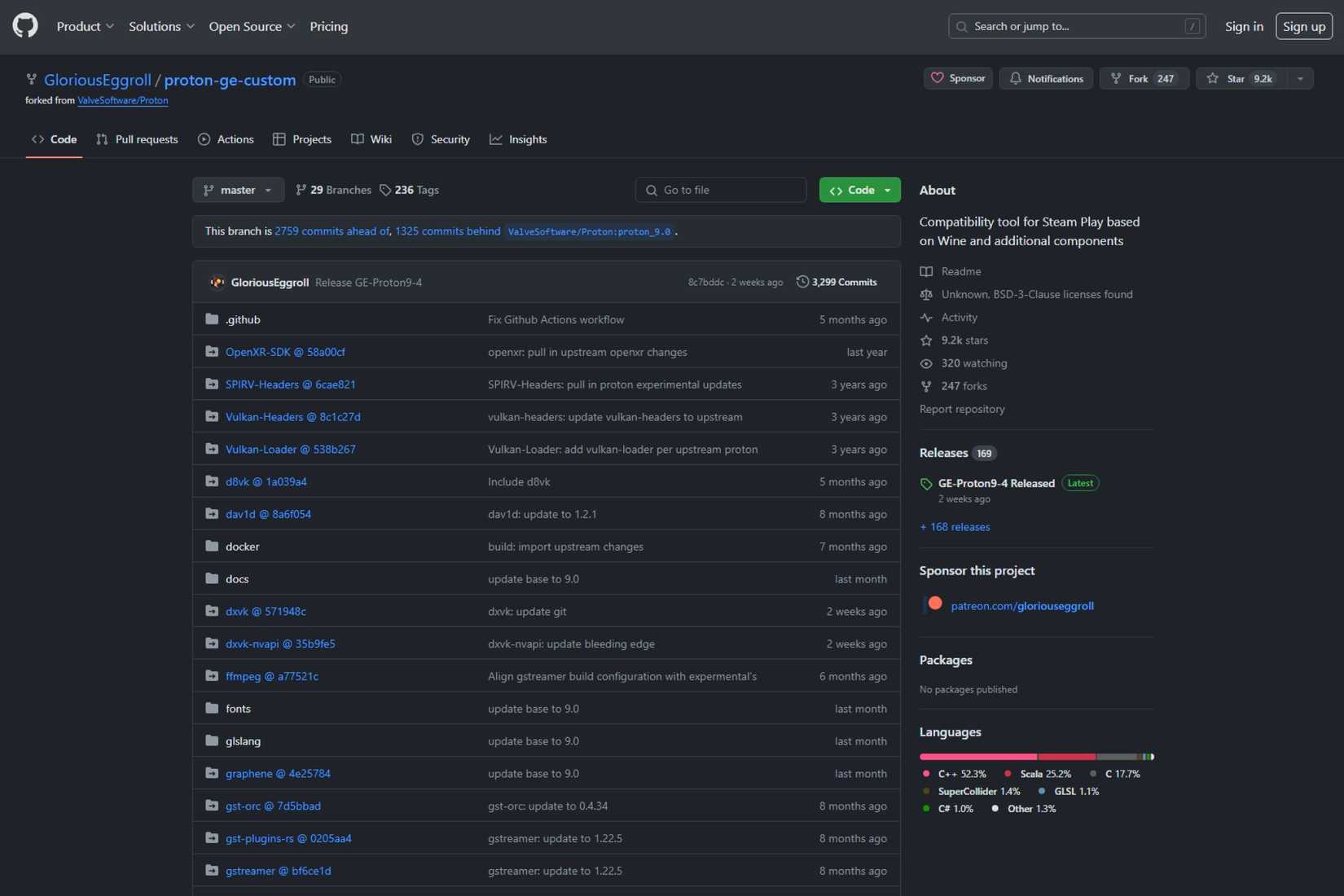This screenshot has height=896, width=1344.
Task: Click the Fork icon on the repo
Action: click(1116, 78)
